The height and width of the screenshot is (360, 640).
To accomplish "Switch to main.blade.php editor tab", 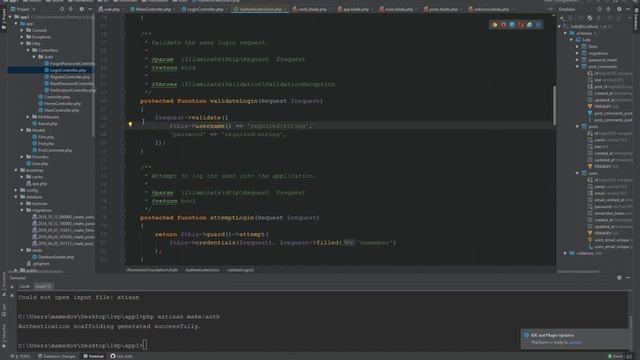I will pos(398,9).
